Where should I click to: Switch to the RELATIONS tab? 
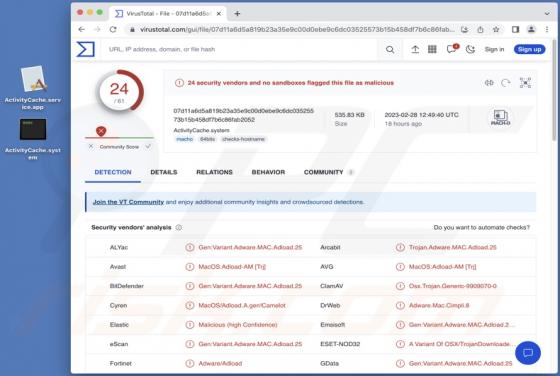point(214,172)
